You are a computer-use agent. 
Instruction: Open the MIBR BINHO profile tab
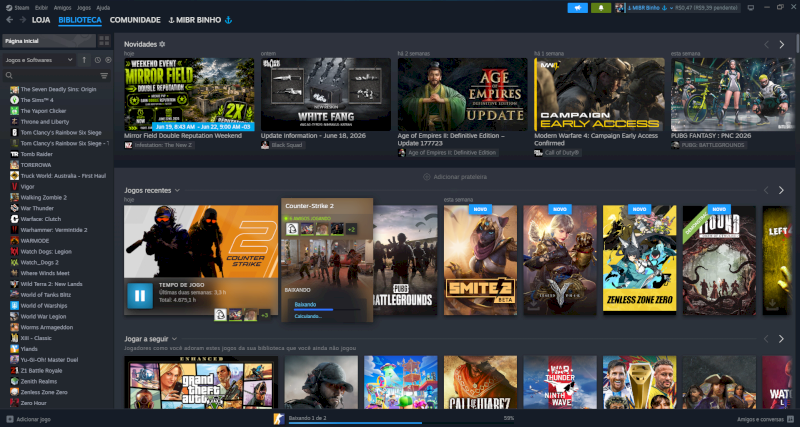point(200,20)
